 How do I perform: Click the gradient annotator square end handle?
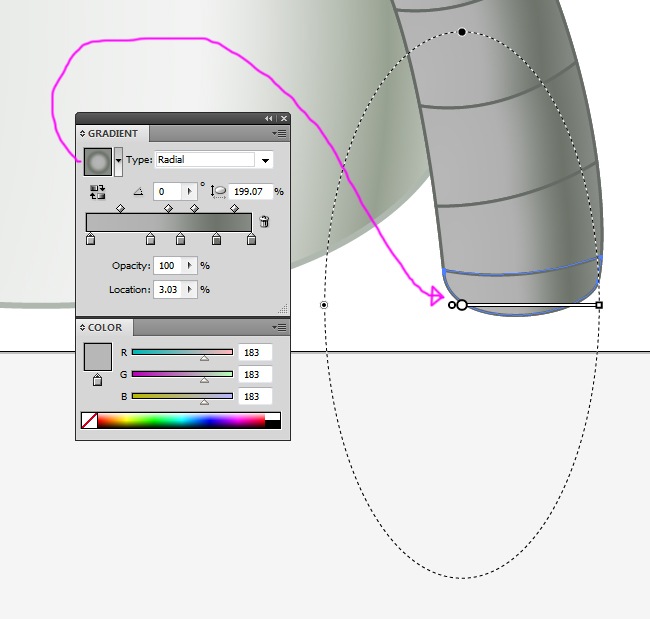coord(599,305)
